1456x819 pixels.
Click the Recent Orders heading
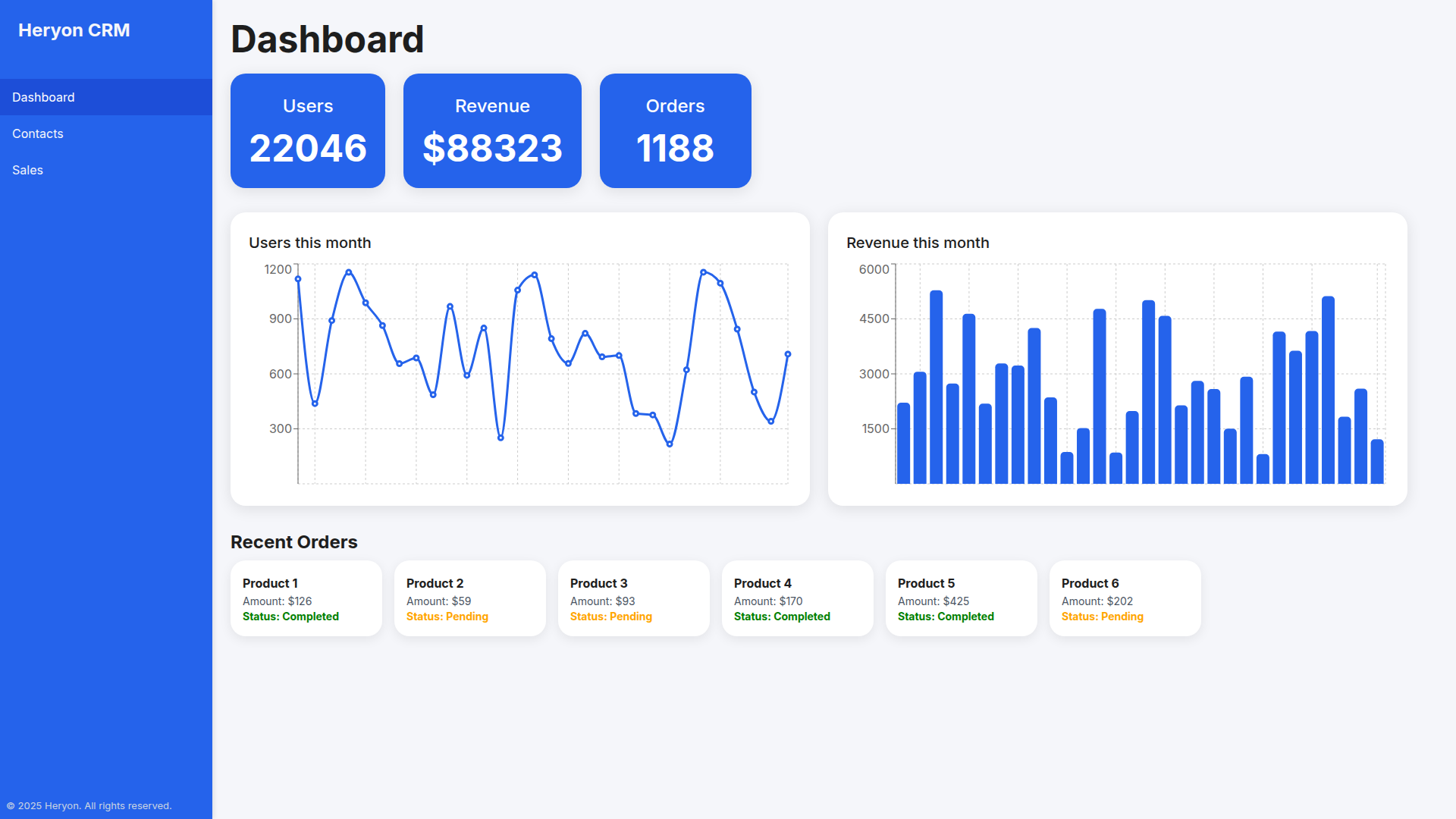tap(294, 542)
